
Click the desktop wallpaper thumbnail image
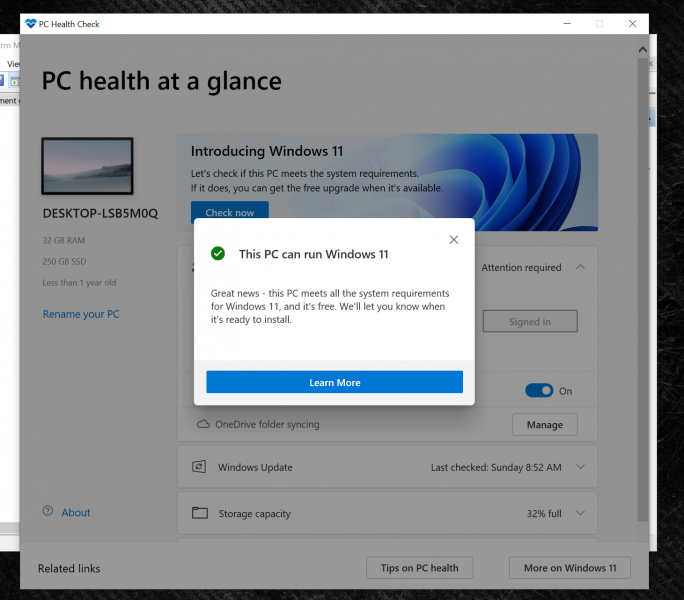pyautogui.click(x=87, y=166)
